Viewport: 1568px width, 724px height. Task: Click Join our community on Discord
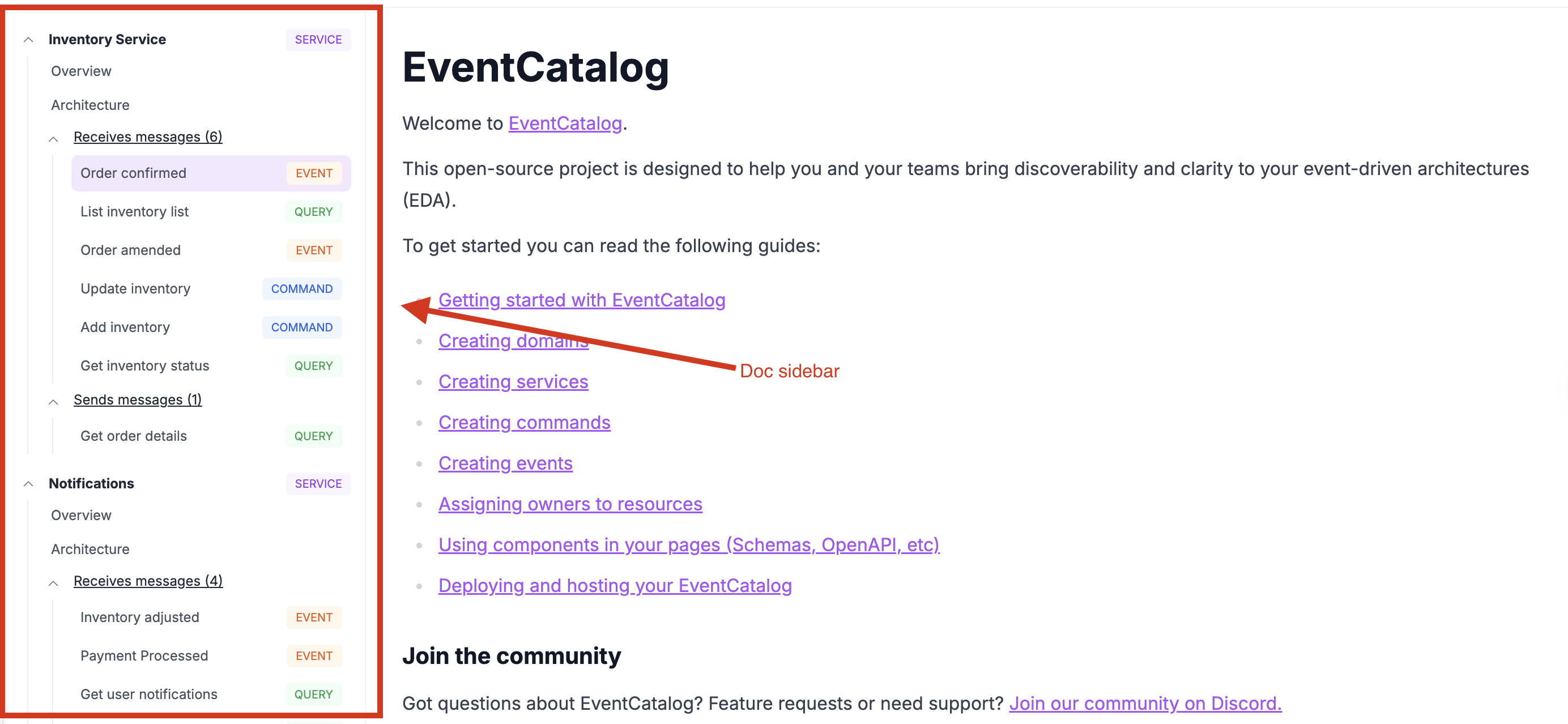click(x=1144, y=703)
